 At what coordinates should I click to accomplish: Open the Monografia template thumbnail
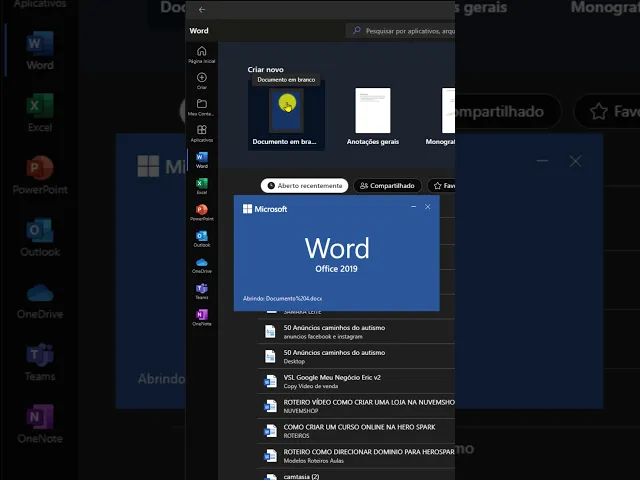click(448, 110)
